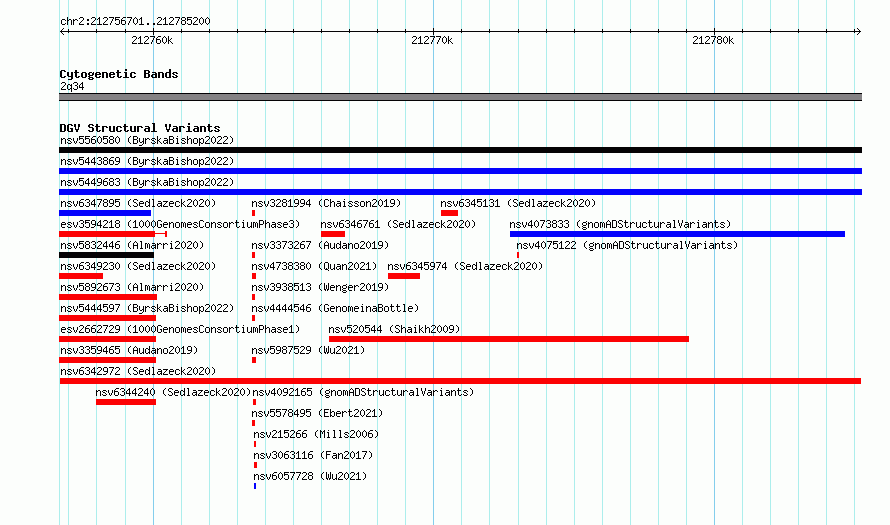Open nsv4092165 (gnomADStructuralVariants) variant
890x525 pixels.
(x=363, y=392)
